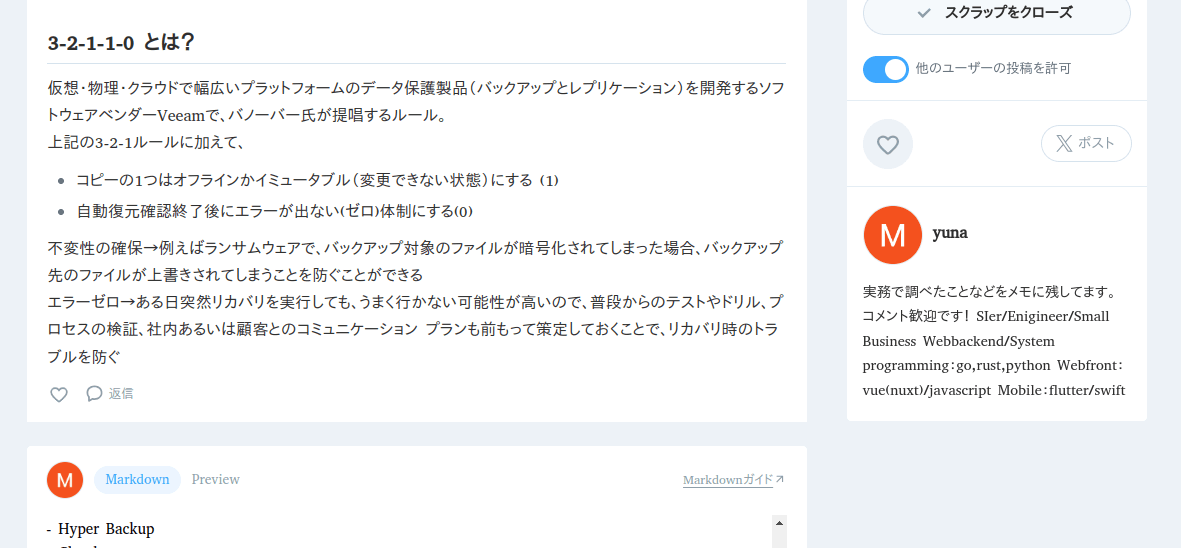
Task: Click the スクラップをクローズ button
Action: tap(996, 14)
